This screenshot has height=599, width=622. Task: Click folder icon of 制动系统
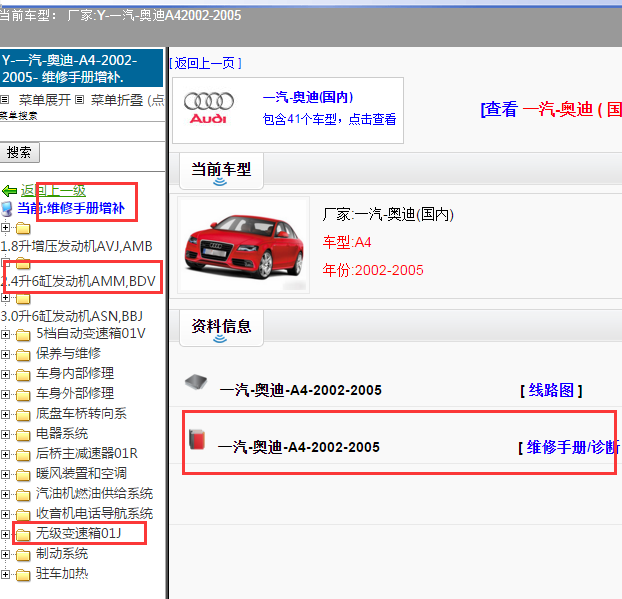click(x=23, y=555)
